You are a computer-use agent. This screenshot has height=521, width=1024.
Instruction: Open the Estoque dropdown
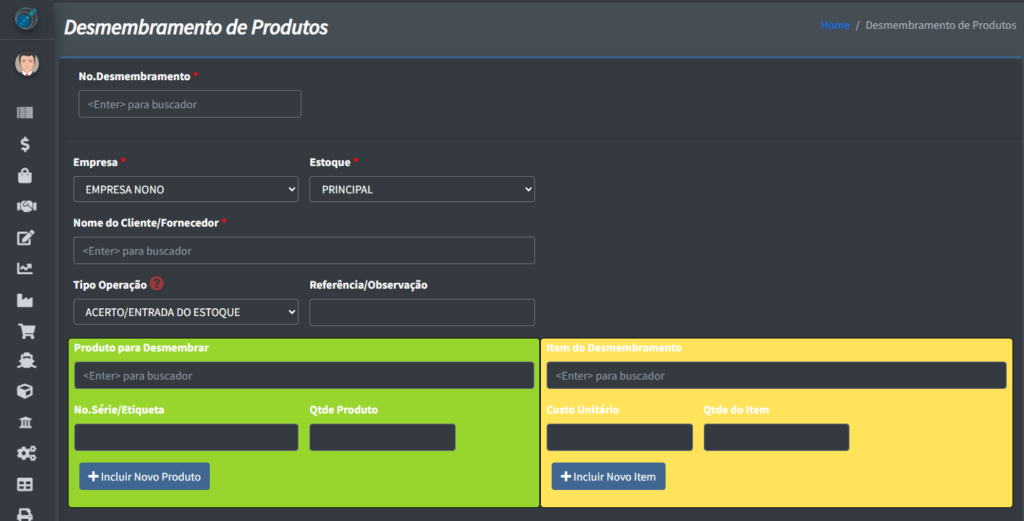pyautogui.click(x=422, y=189)
